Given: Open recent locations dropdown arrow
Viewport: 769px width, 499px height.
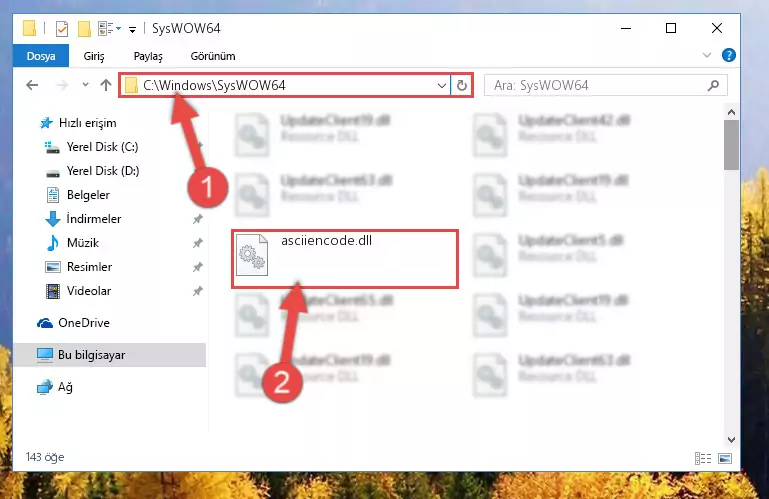Looking at the screenshot, I should click(85, 85).
